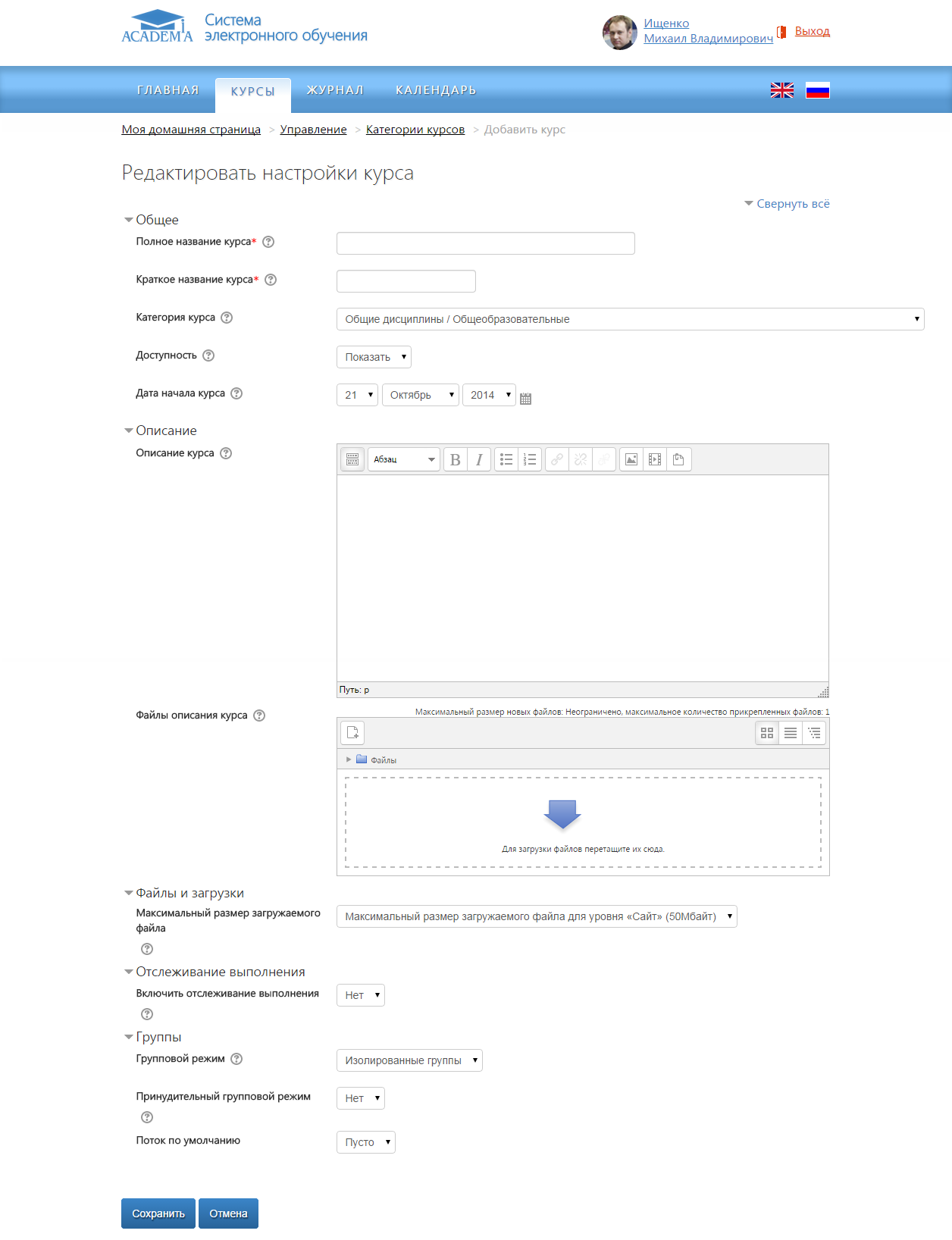Toggle the editor toolbar expand button
This screenshot has width=952, height=1240.
coord(352,459)
